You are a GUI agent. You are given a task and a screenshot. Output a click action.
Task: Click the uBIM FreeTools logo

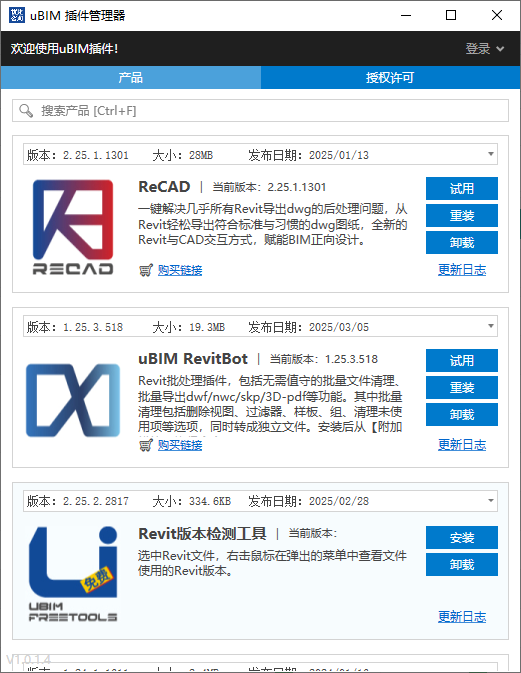click(x=73, y=574)
